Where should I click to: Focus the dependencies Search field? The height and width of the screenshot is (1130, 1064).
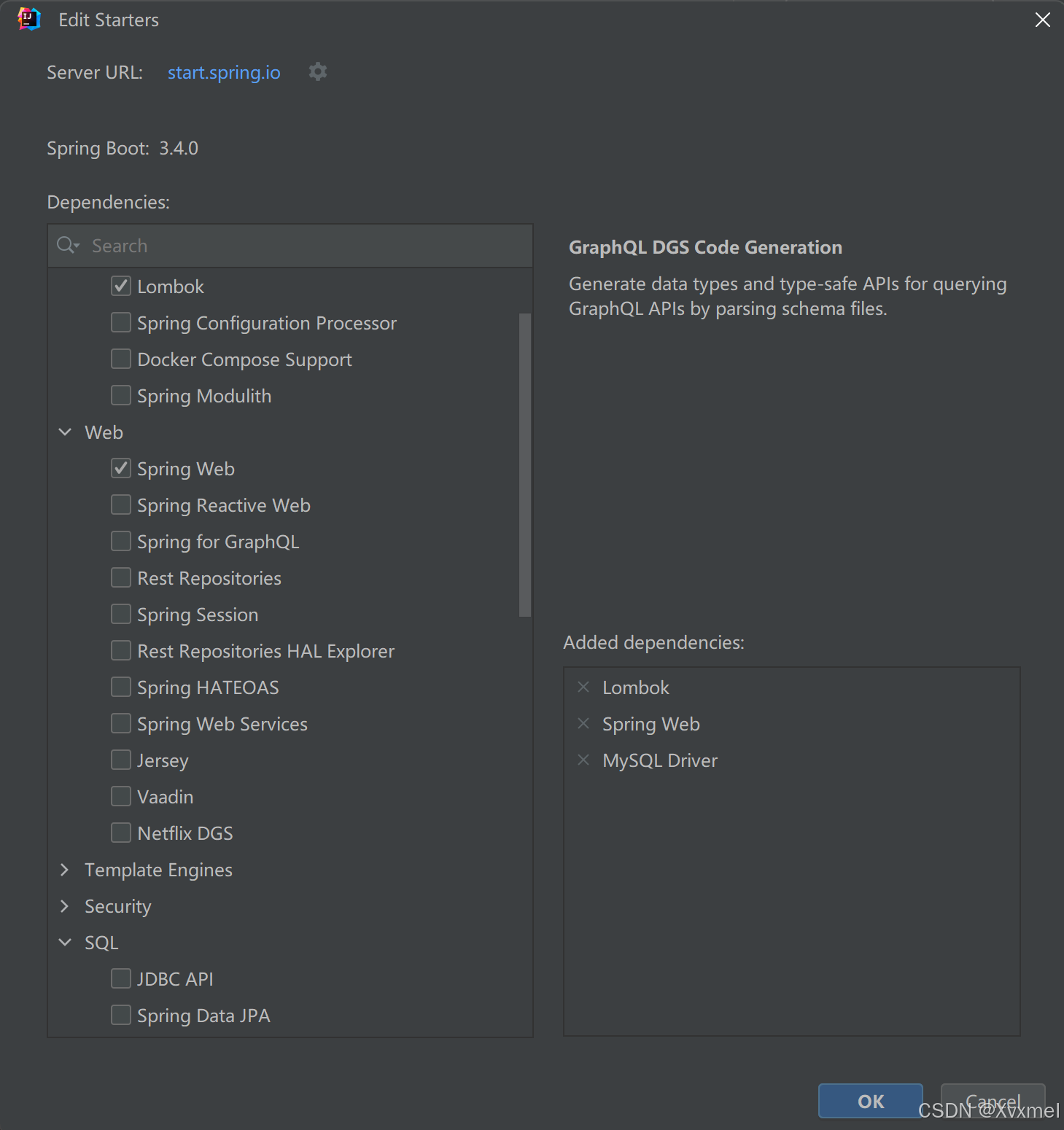[x=290, y=246]
